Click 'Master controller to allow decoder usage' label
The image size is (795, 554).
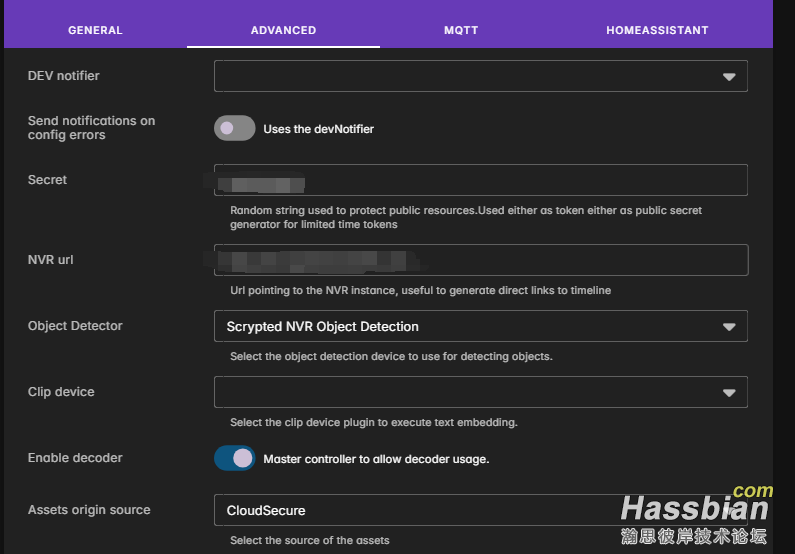[376, 459]
